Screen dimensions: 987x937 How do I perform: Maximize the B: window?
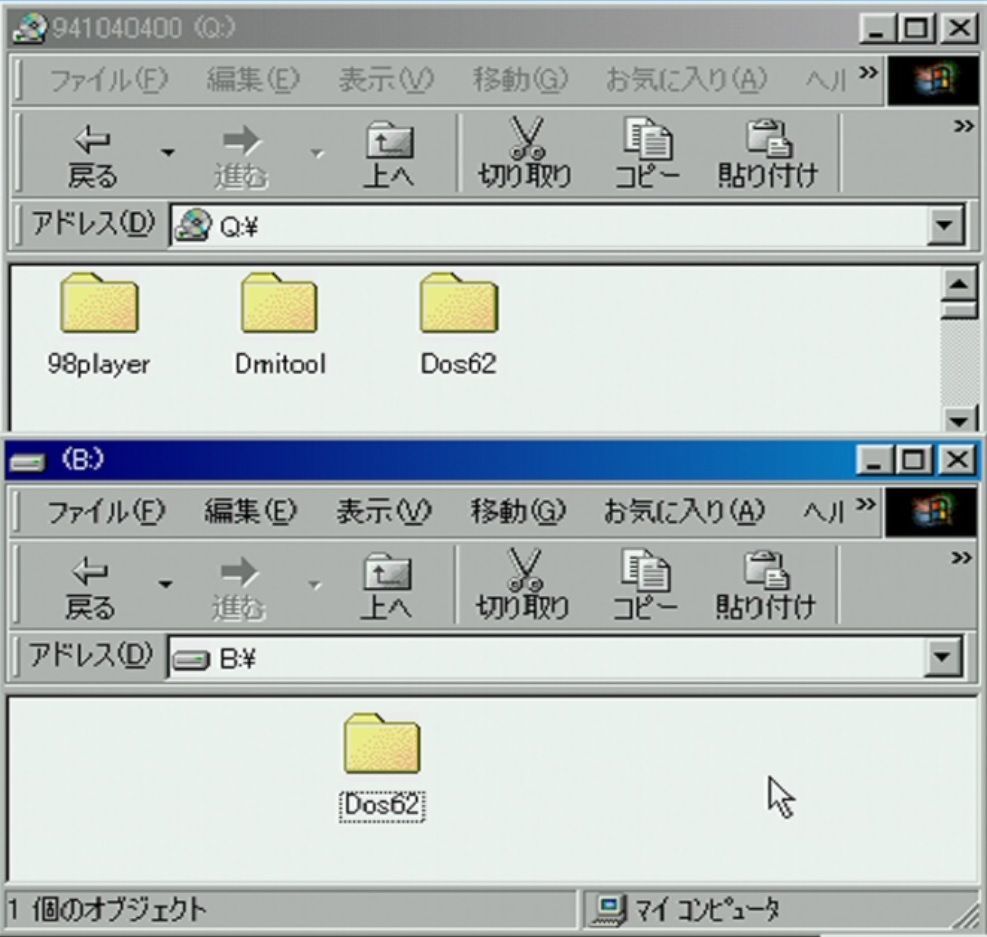(913, 460)
